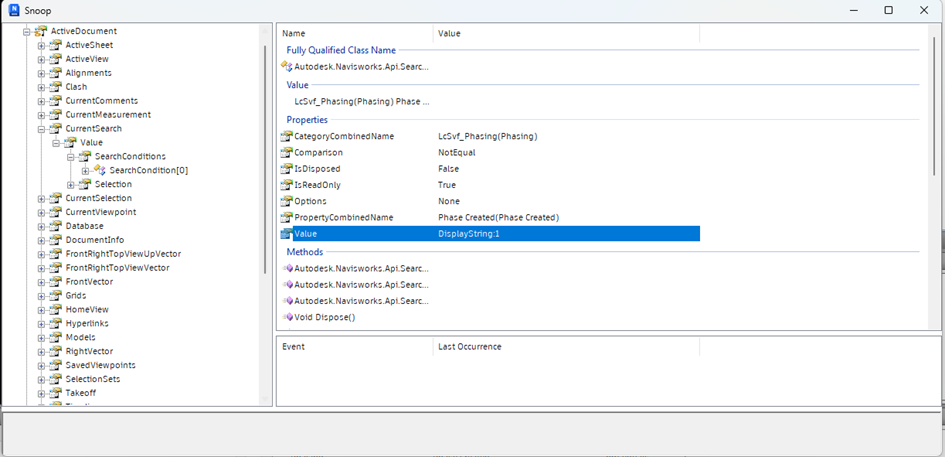This screenshot has height=457, width=945.
Task: Click the SelectionSets node icon
Action: tap(56, 379)
